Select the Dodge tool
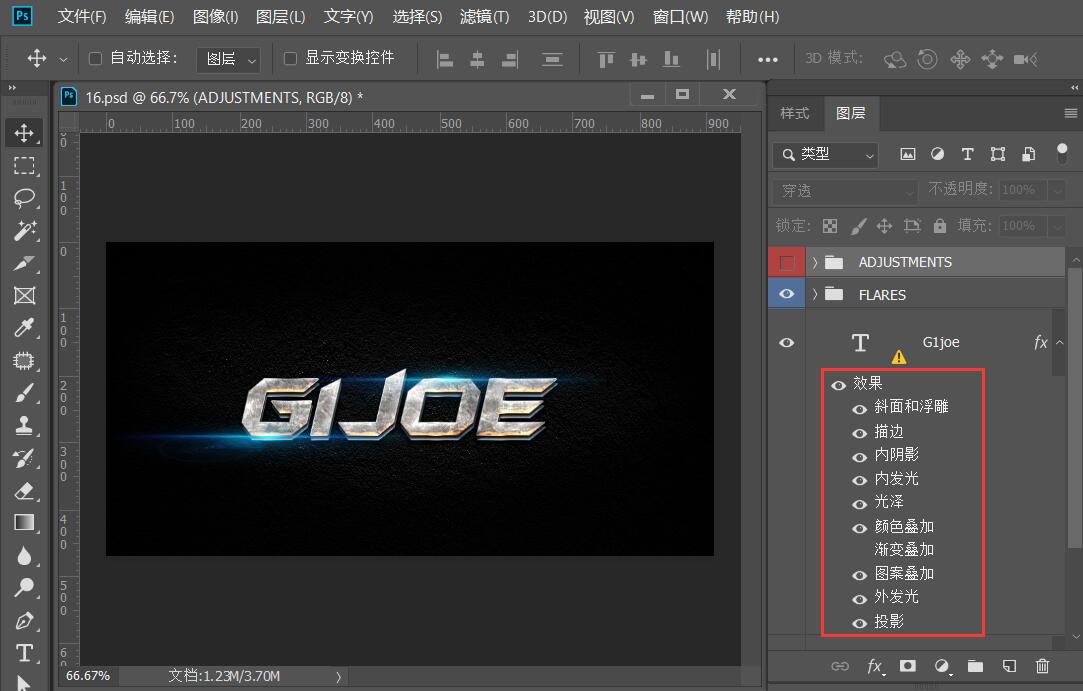This screenshot has height=691, width=1083. (x=24, y=588)
